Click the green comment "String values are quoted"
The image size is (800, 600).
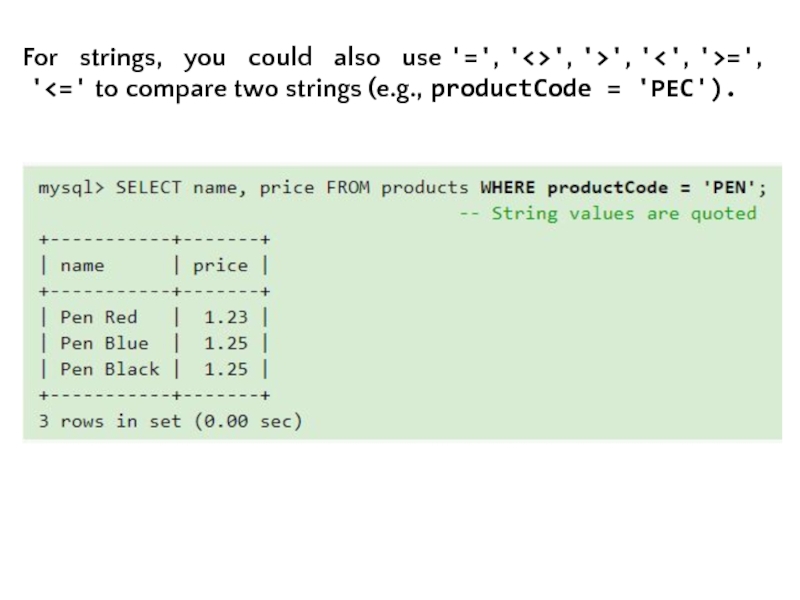tap(623, 213)
